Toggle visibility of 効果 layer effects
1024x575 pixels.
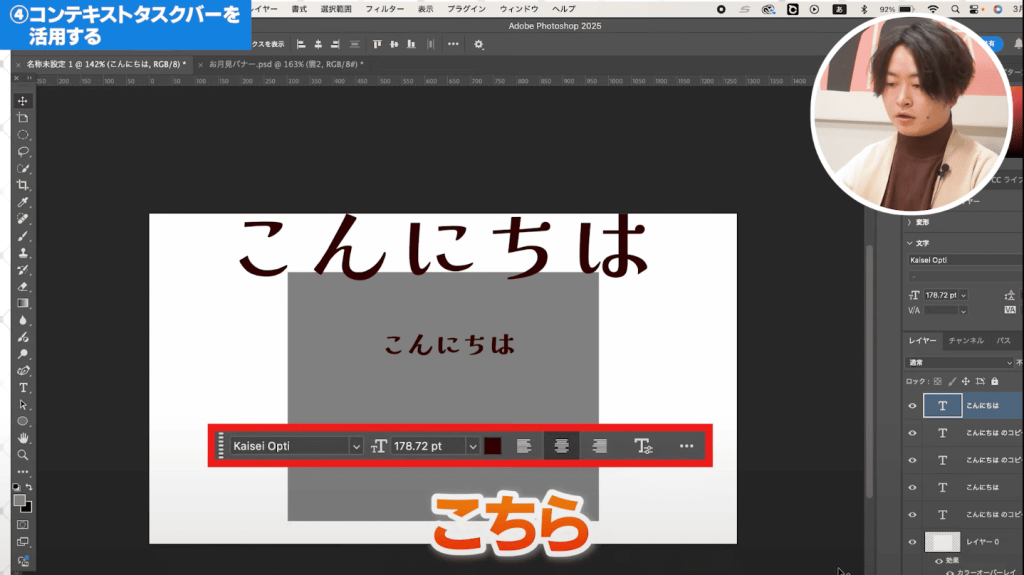click(939, 561)
